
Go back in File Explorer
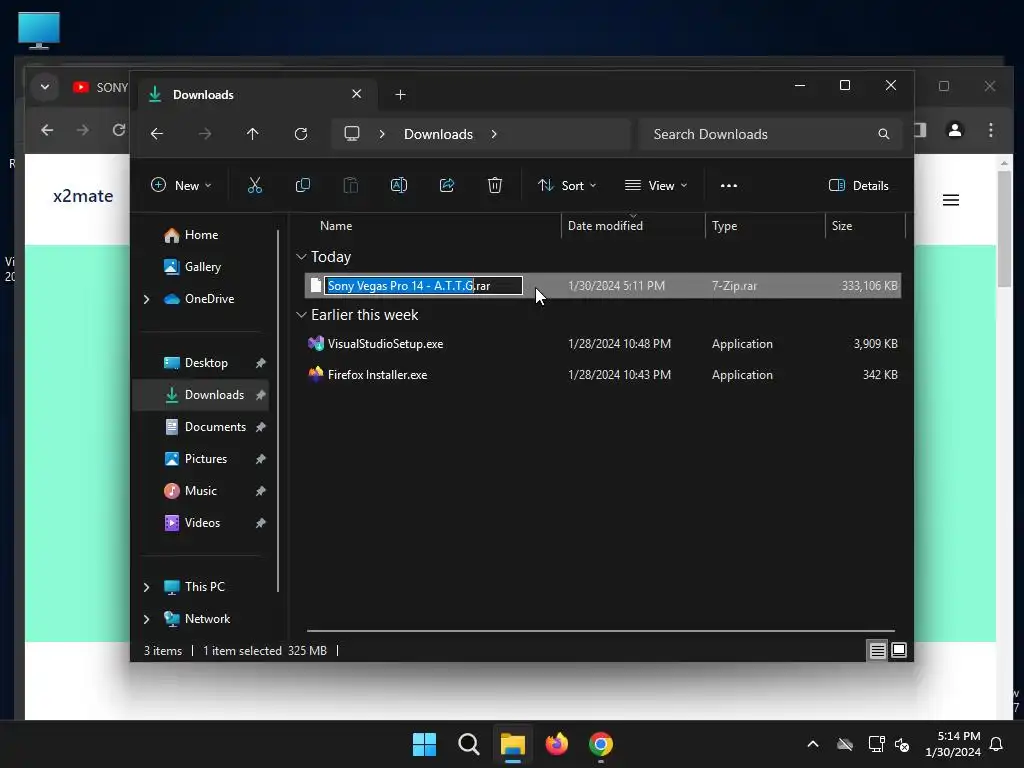(157, 134)
